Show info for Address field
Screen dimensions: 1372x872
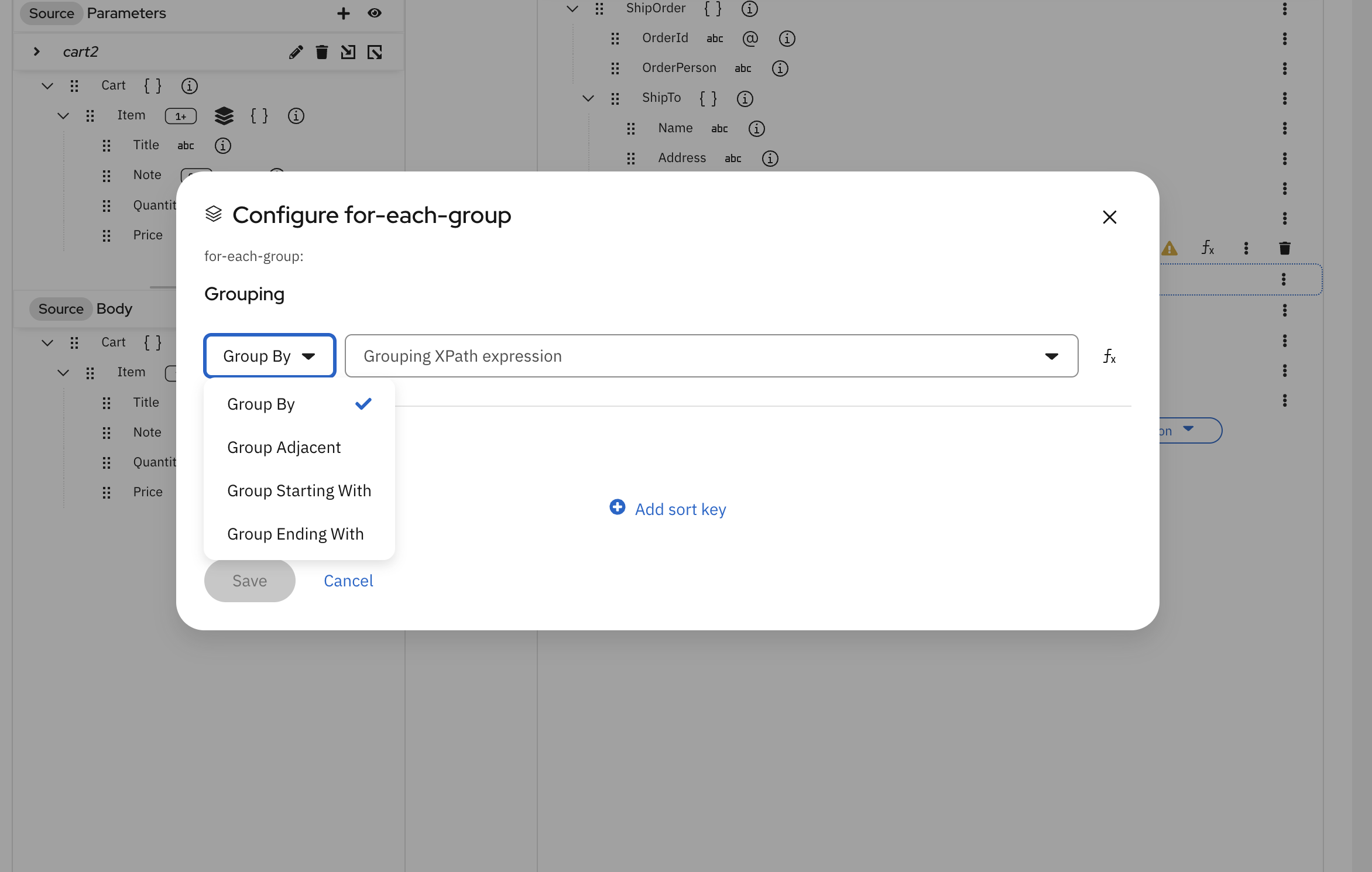(770, 158)
